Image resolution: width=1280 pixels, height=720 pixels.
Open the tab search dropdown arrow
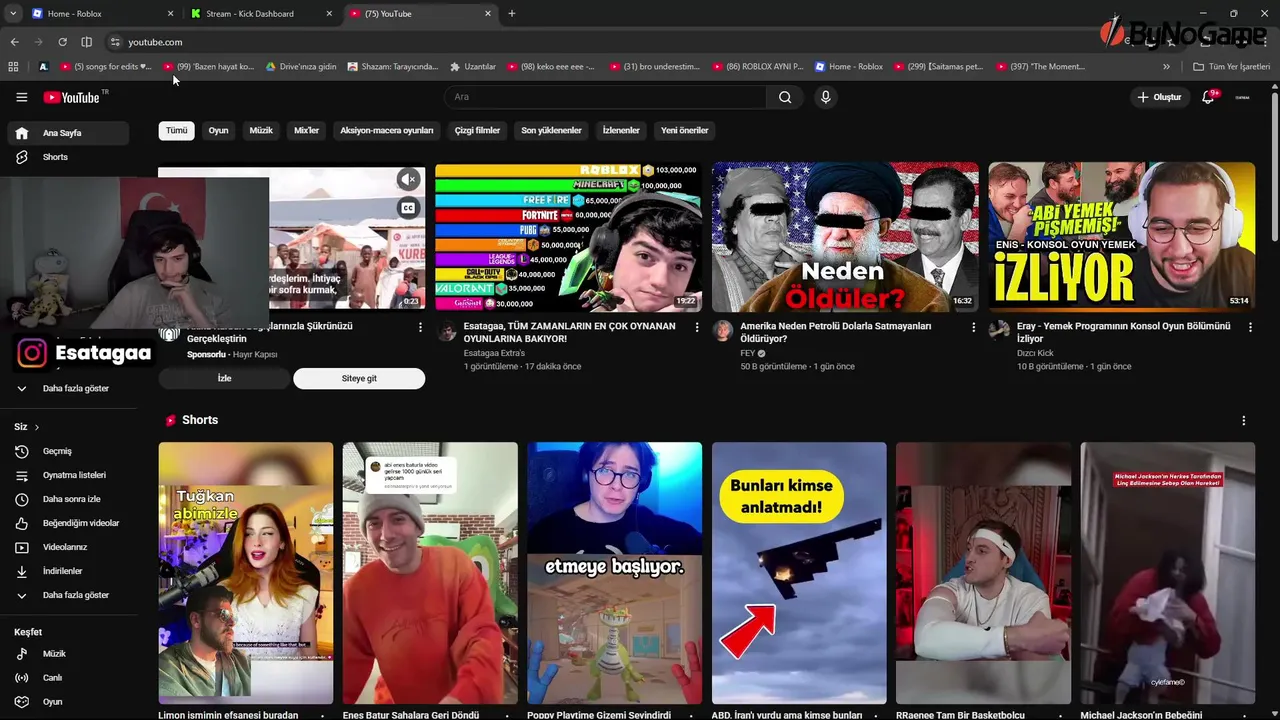[12, 14]
